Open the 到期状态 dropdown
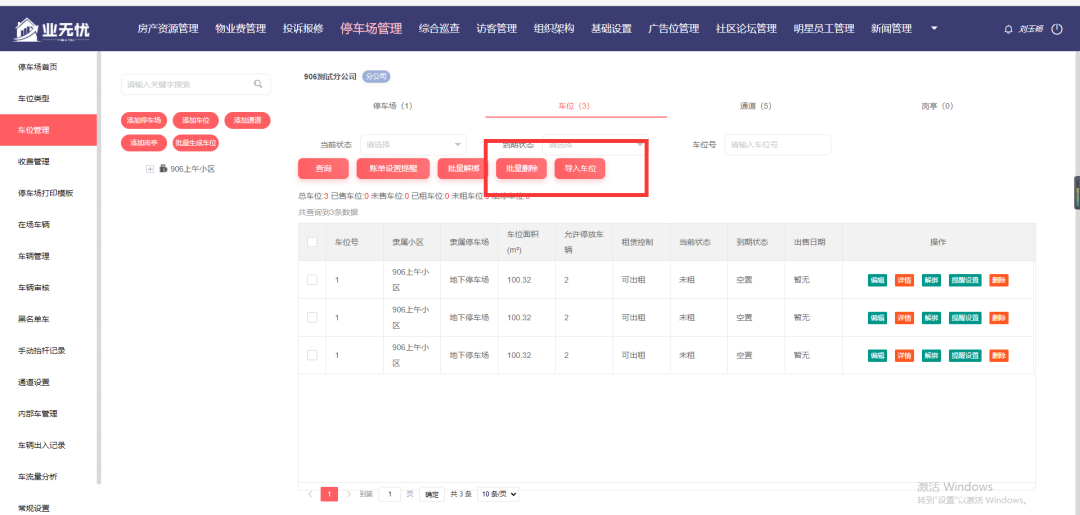Viewport: 1080px width, 515px height. pyautogui.click(x=594, y=145)
